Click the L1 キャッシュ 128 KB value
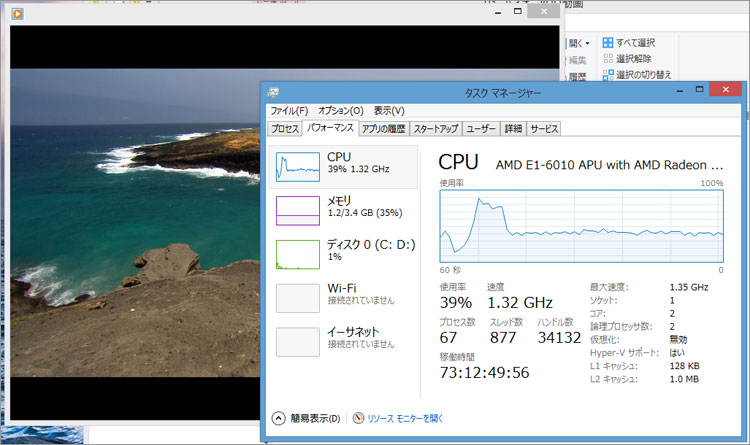Image resolution: width=750 pixels, height=445 pixels. (684, 366)
